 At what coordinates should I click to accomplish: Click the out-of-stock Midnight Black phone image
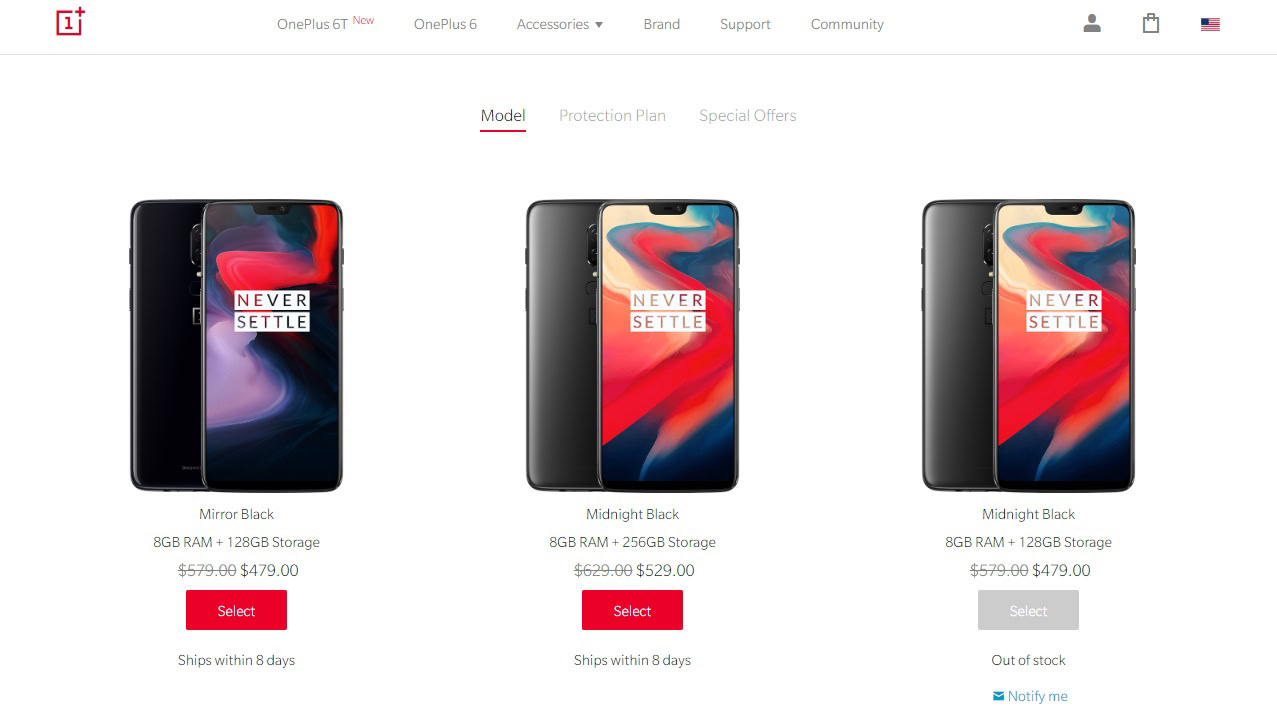click(x=1028, y=346)
